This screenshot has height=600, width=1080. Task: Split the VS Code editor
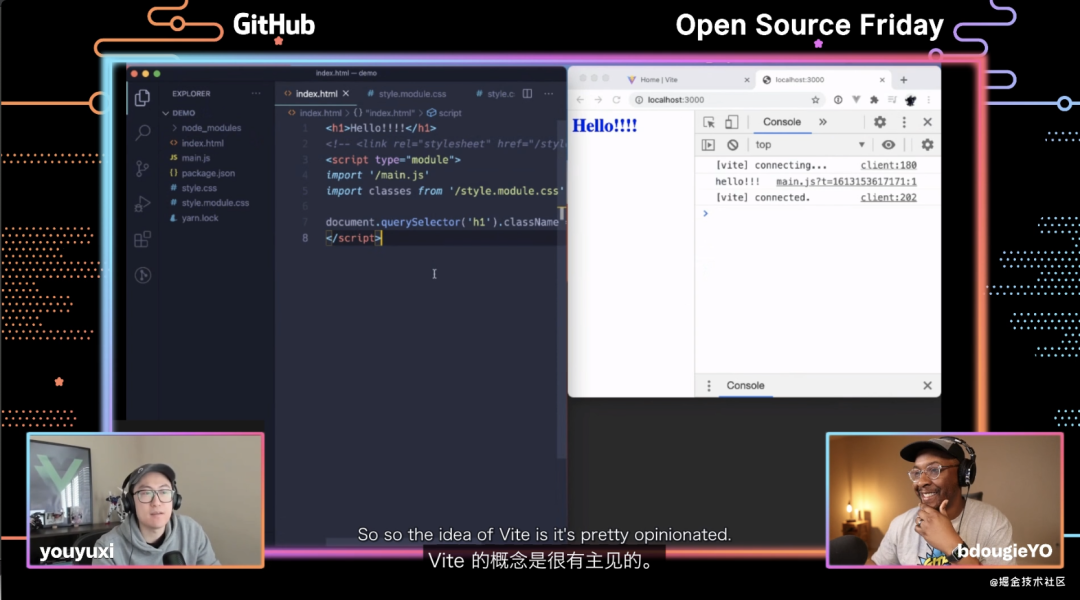(x=527, y=93)
